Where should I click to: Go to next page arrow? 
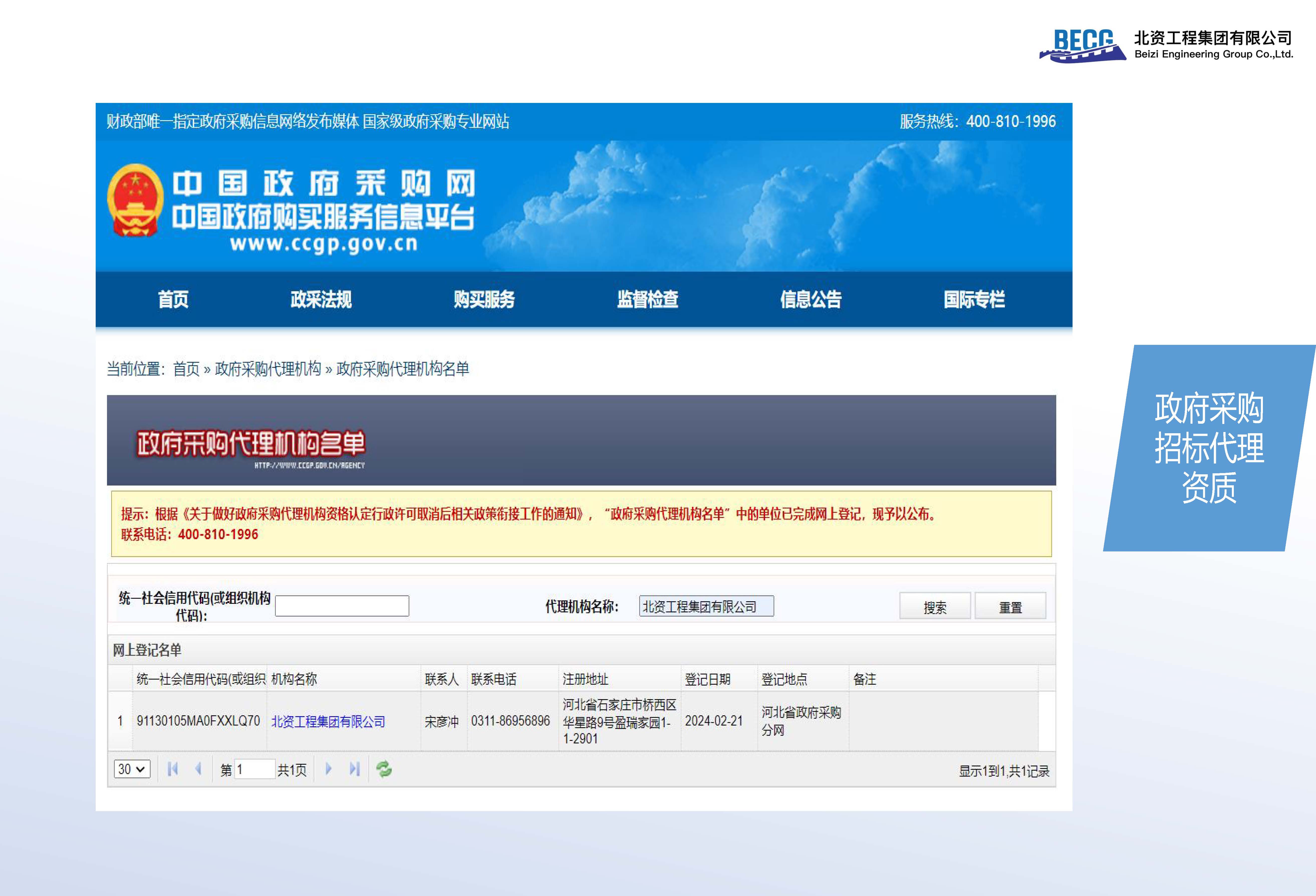tap(328, 769)
